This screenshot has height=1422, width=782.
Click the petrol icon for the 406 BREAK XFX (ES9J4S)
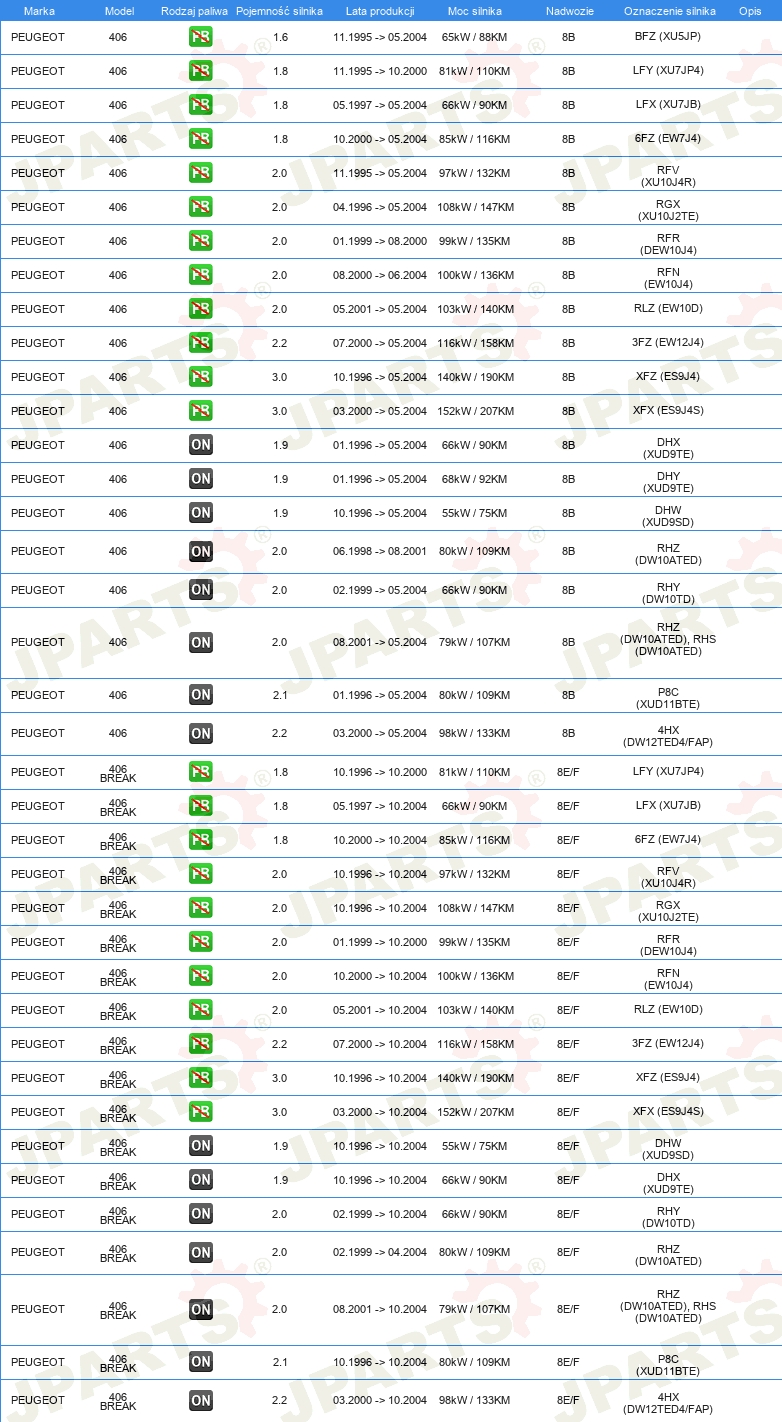point(201,1112)
